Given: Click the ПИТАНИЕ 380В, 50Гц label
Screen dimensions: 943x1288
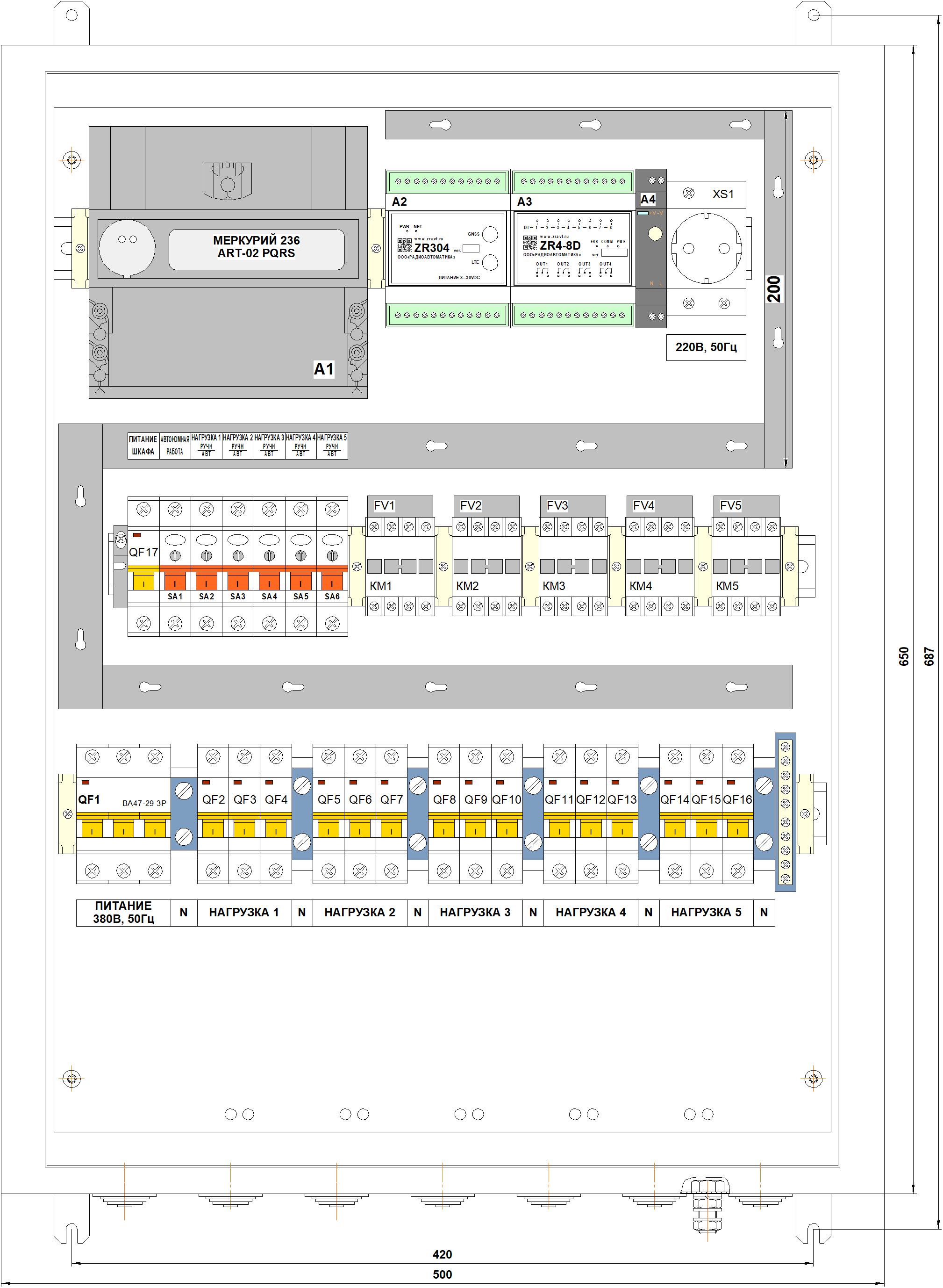Looking at the screenshot, I should 123,912.
